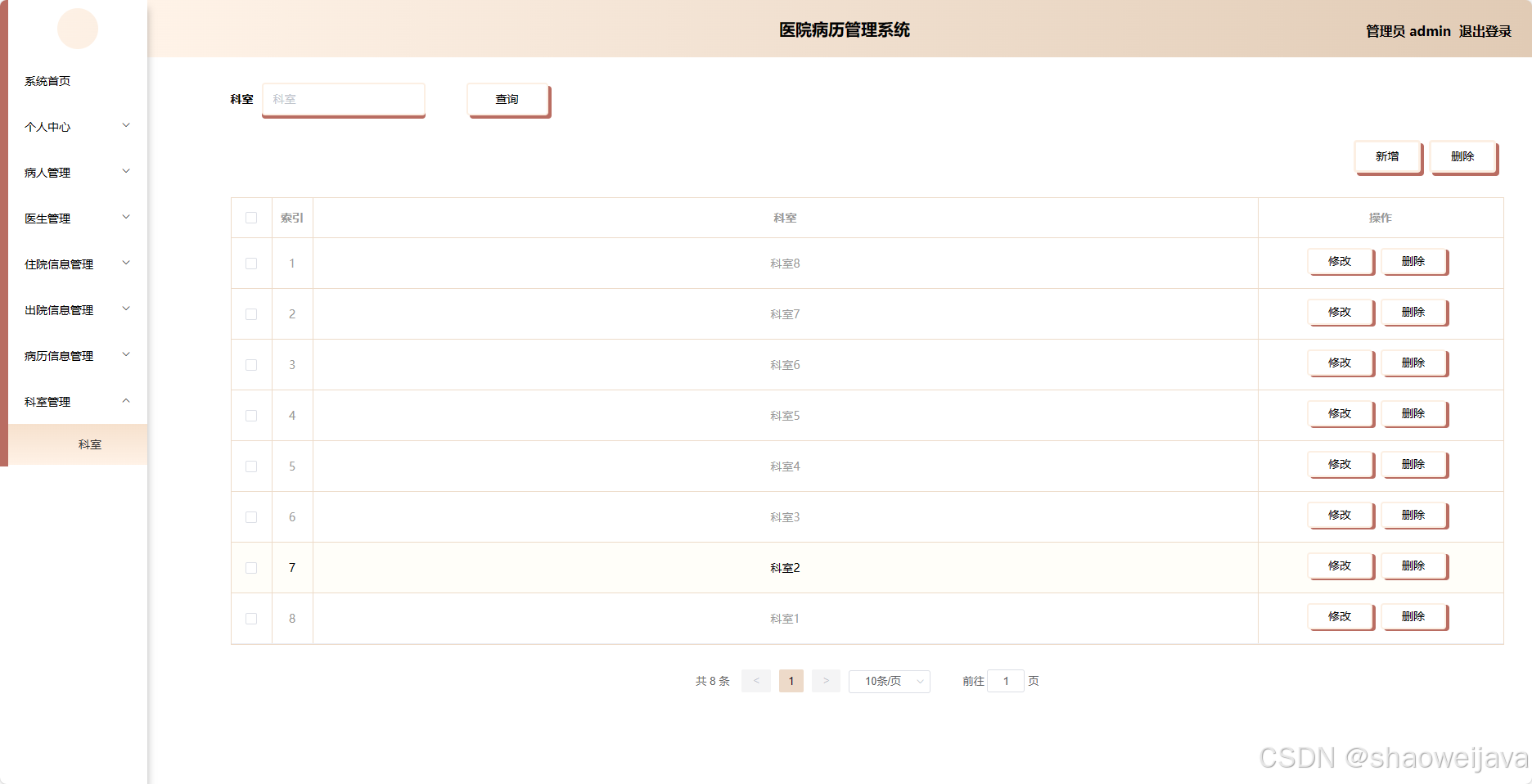Click 退出登录 to log out

(1485, 31)
